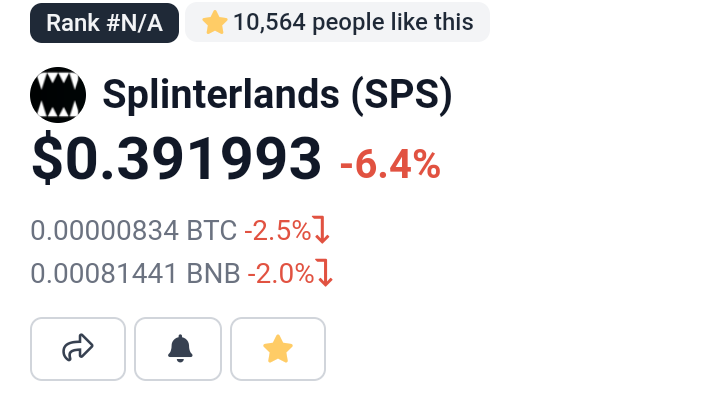Click the 10,564 people like this badge
The image size is (720, 413).
click(x=338, y=22)
